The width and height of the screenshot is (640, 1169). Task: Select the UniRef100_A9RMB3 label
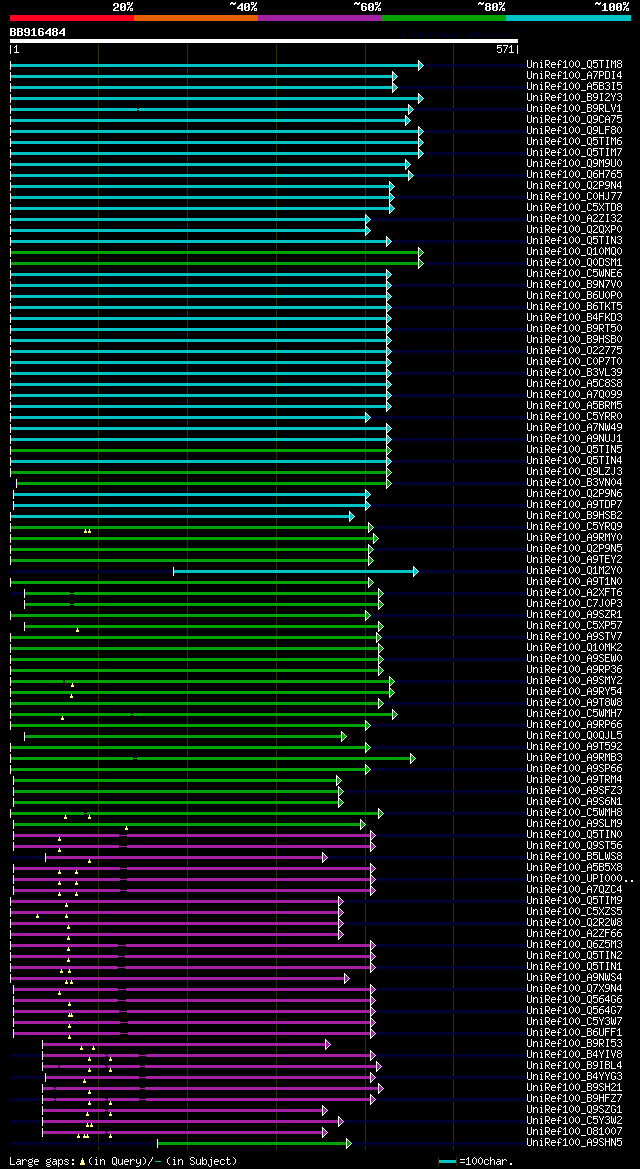point(574,758)
